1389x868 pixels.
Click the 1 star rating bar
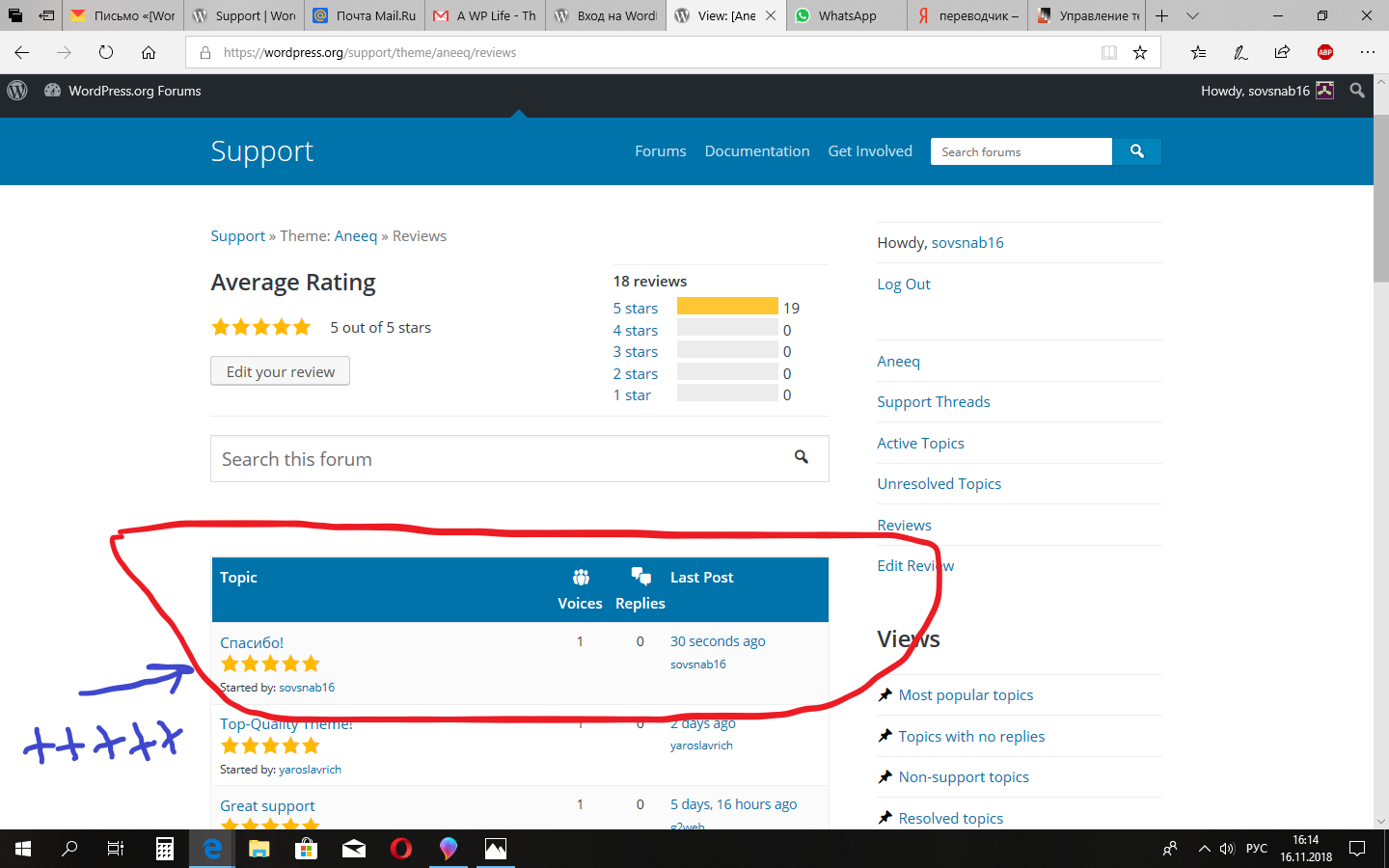point(727,393)
